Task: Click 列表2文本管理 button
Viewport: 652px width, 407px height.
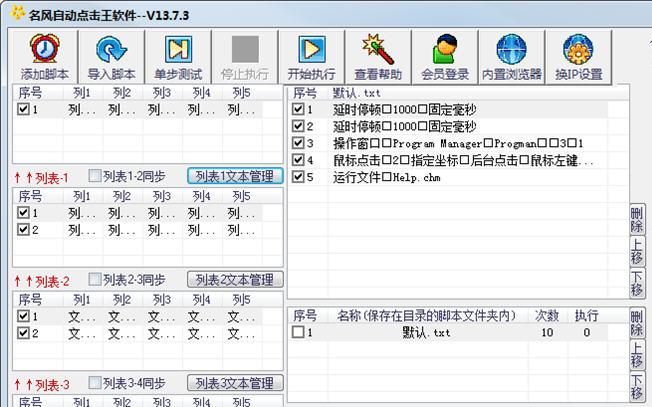Action: pos(234,280)
